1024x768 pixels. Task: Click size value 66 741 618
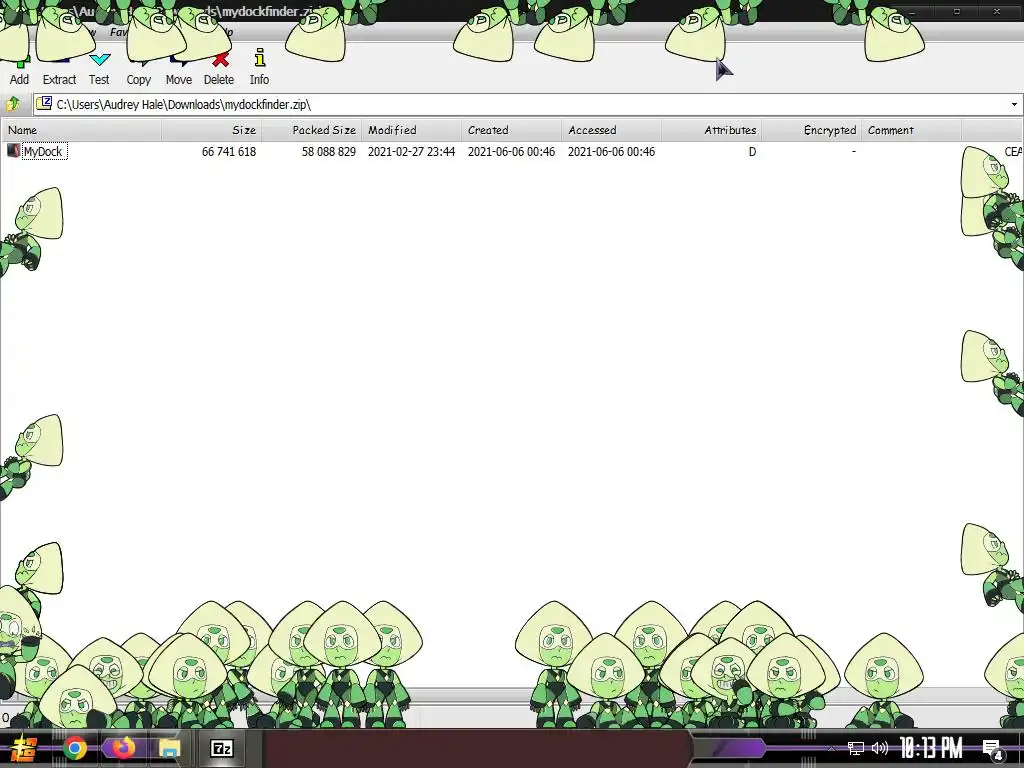tap(229, 152)
